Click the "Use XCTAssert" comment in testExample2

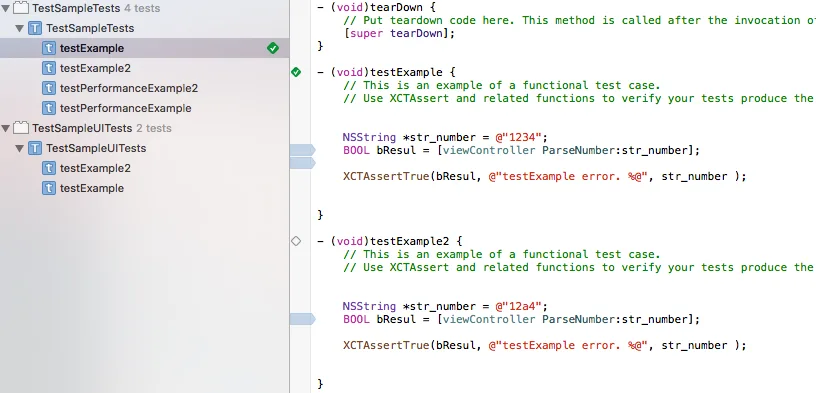click(x=579, y=268)
